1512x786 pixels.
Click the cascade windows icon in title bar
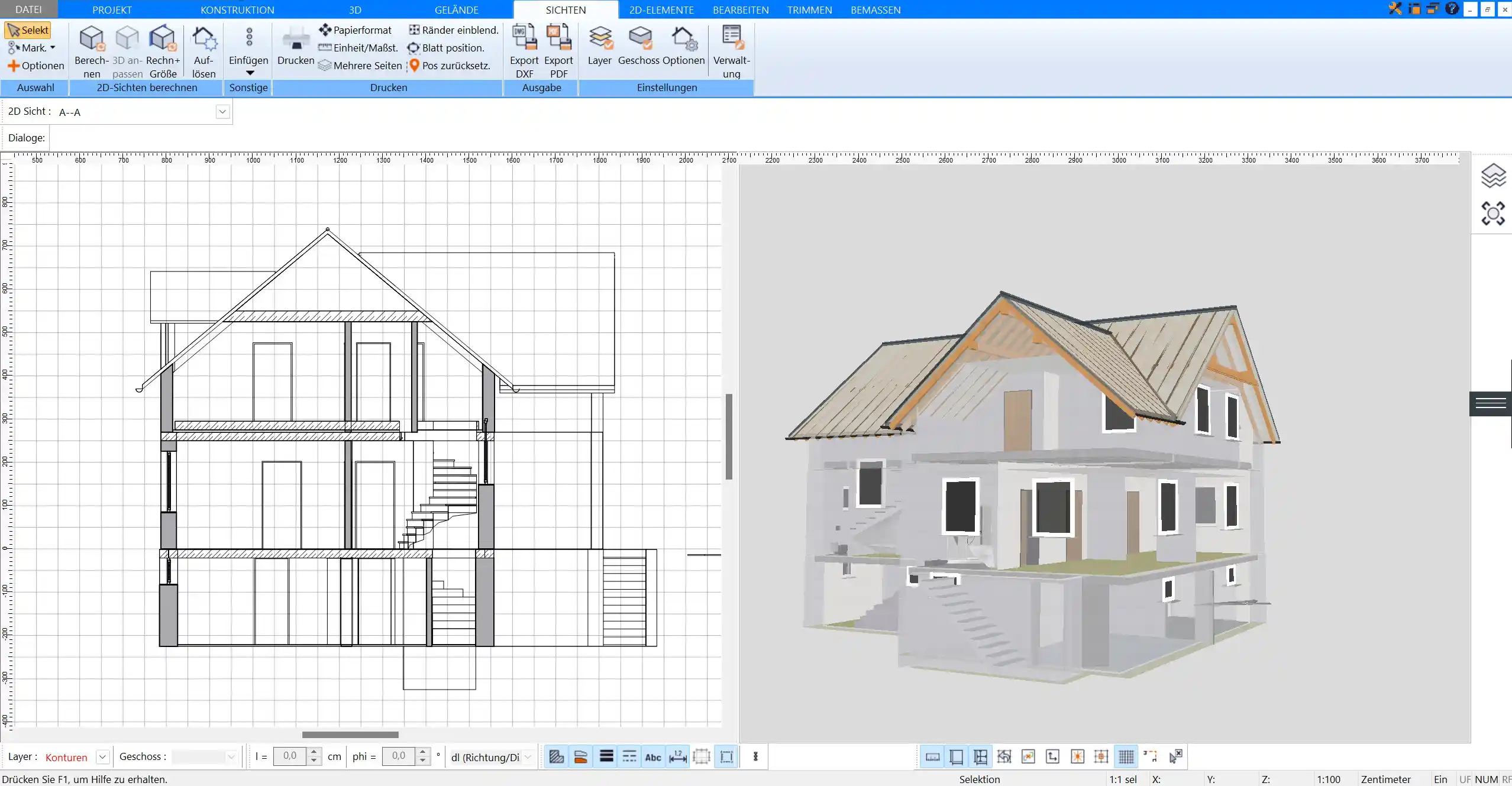click(1432, 9)
